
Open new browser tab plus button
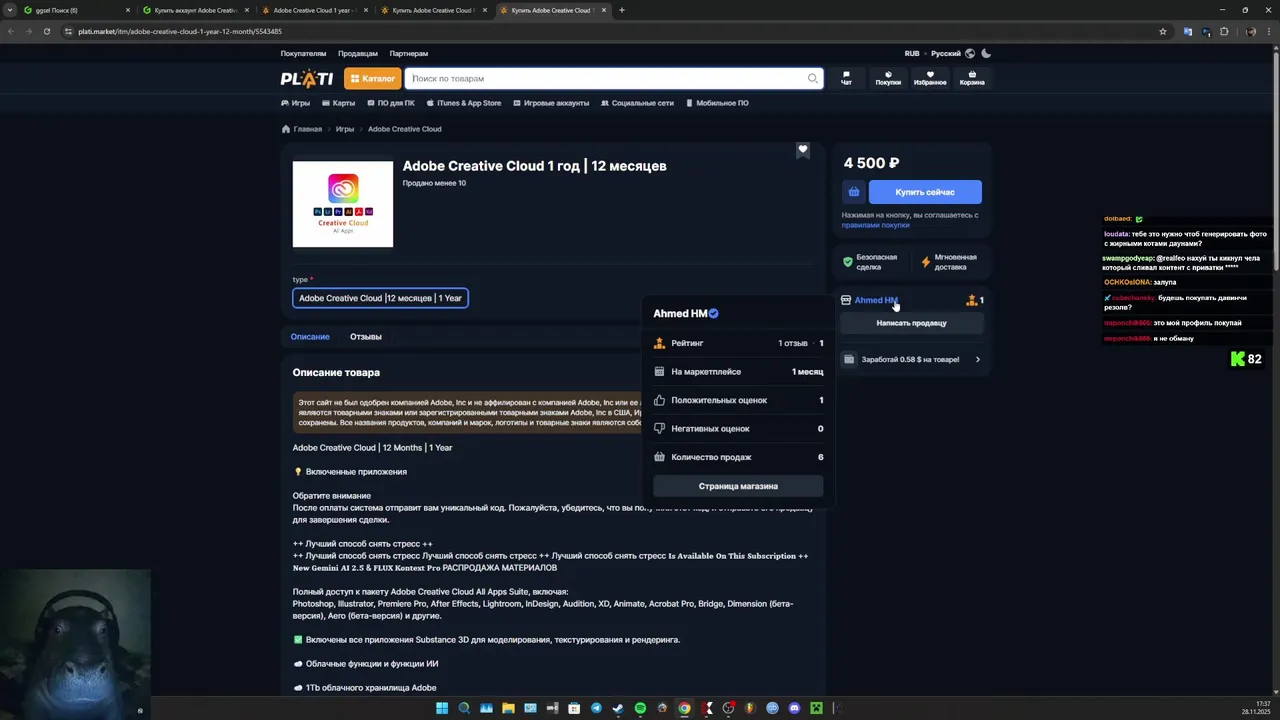(x=621, y=10)
